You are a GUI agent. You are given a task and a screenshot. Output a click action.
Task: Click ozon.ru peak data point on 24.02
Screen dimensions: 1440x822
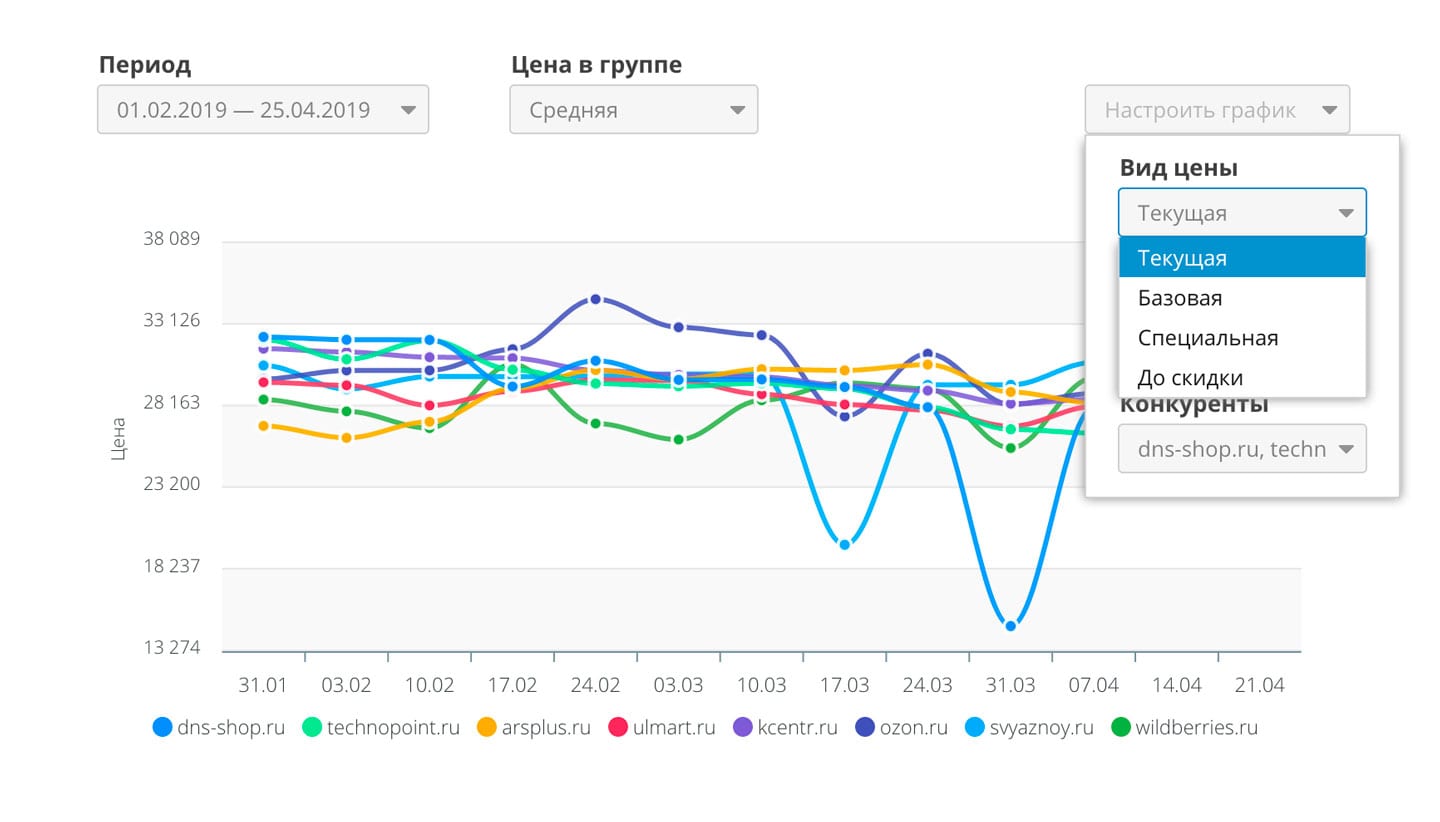tap(595, 299)
